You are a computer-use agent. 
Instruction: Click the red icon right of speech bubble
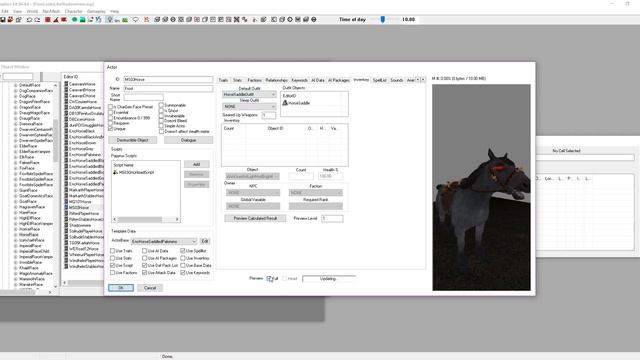pos(146,20)
